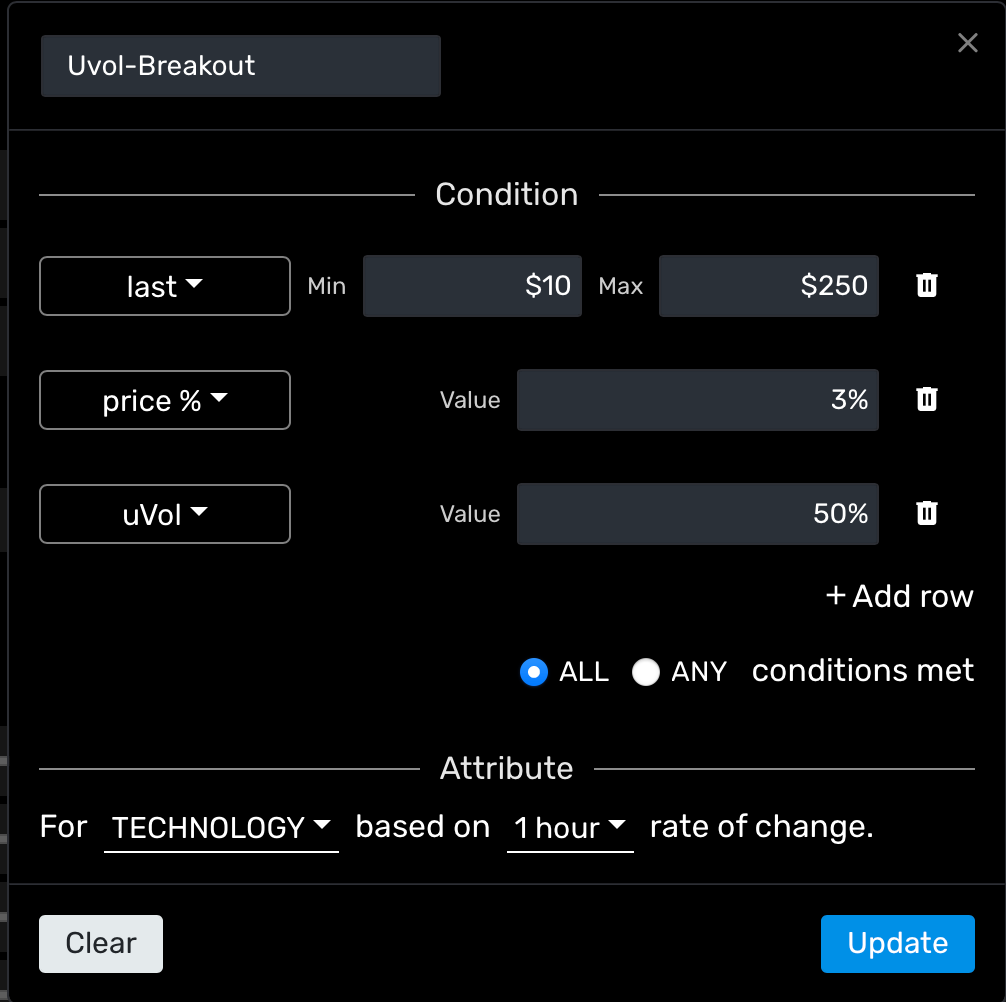The height and width of the screenshot is (1002, 1006).
Task: Expand the TECHNOLOGY sector dropdown
Action: (x=221, y=828)
